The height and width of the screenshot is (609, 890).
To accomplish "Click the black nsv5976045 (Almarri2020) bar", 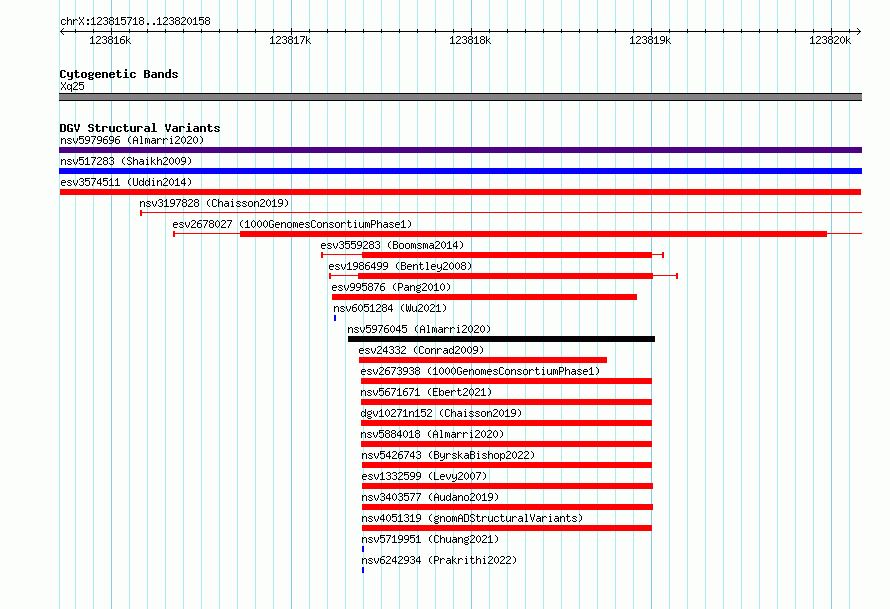I will tap(501, 339).
